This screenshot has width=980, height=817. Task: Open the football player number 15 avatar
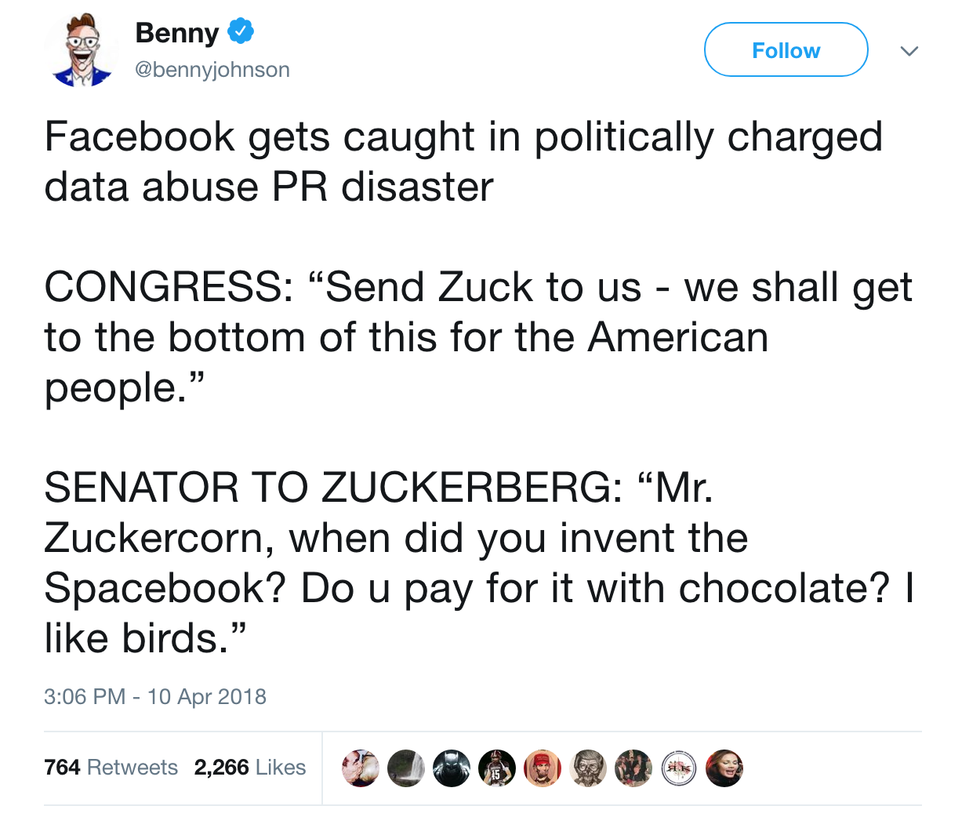click(x=495, y=768)
